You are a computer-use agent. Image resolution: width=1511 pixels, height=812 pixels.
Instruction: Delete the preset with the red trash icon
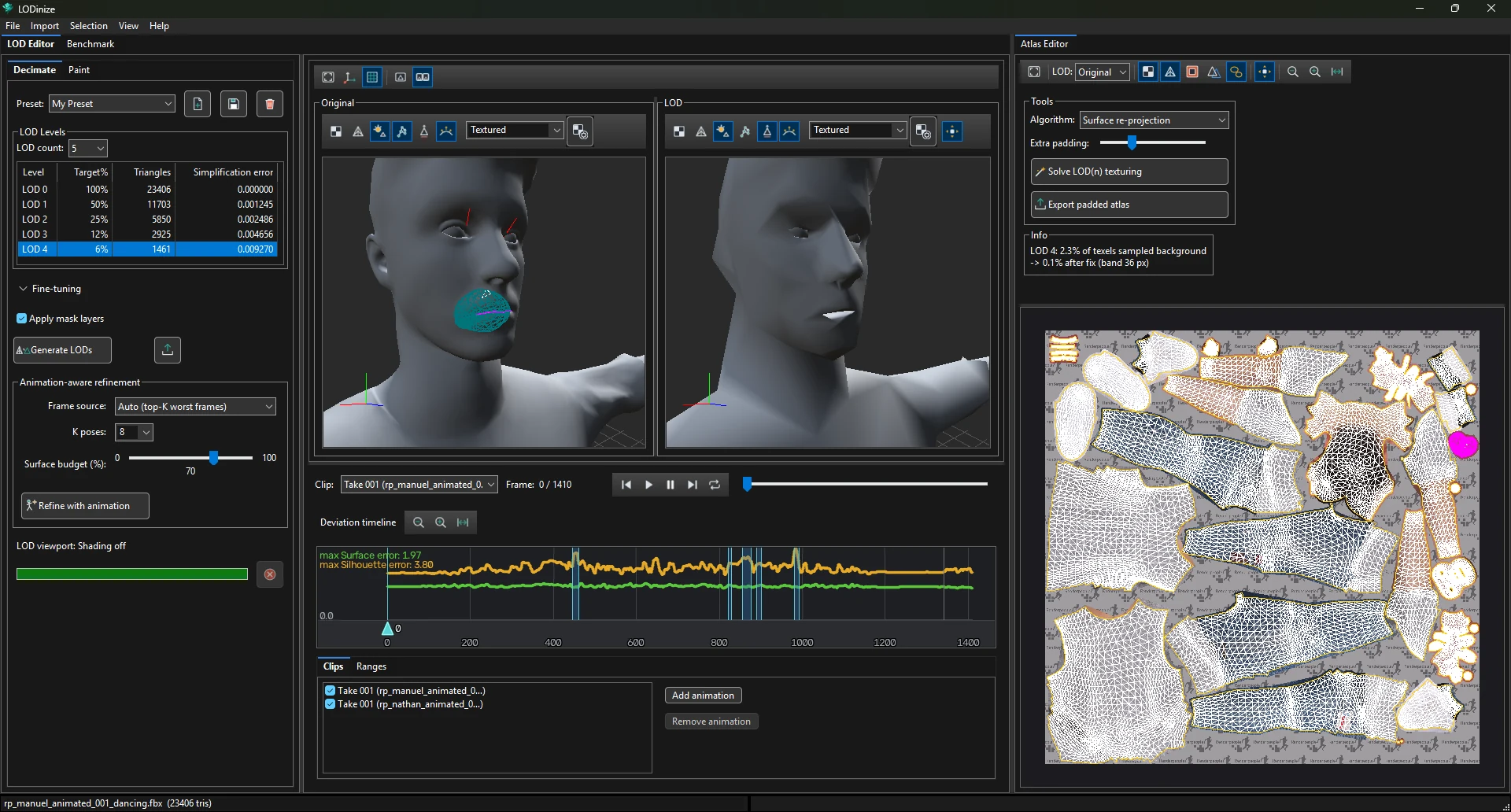pyautogui.click(x=270, y=104)
